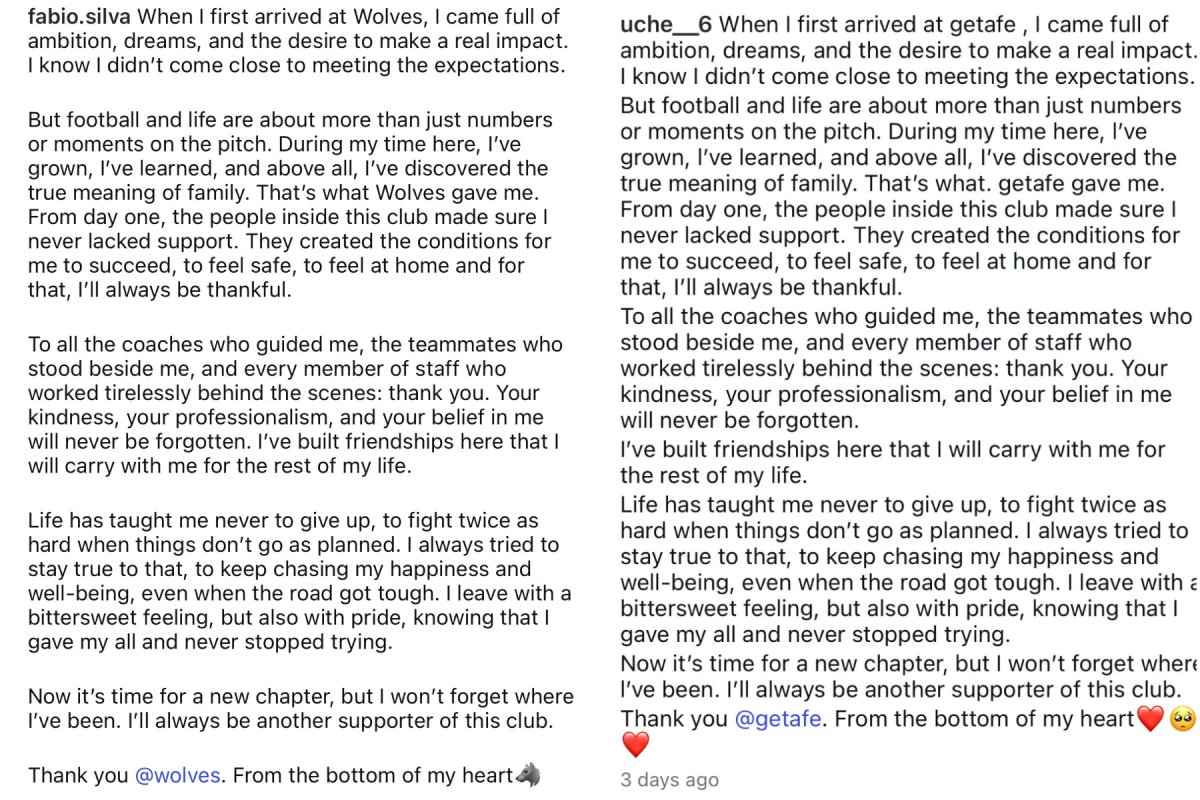
Task: Click the red heart emoji beside the pleading face
Action: pos(1152,718)
